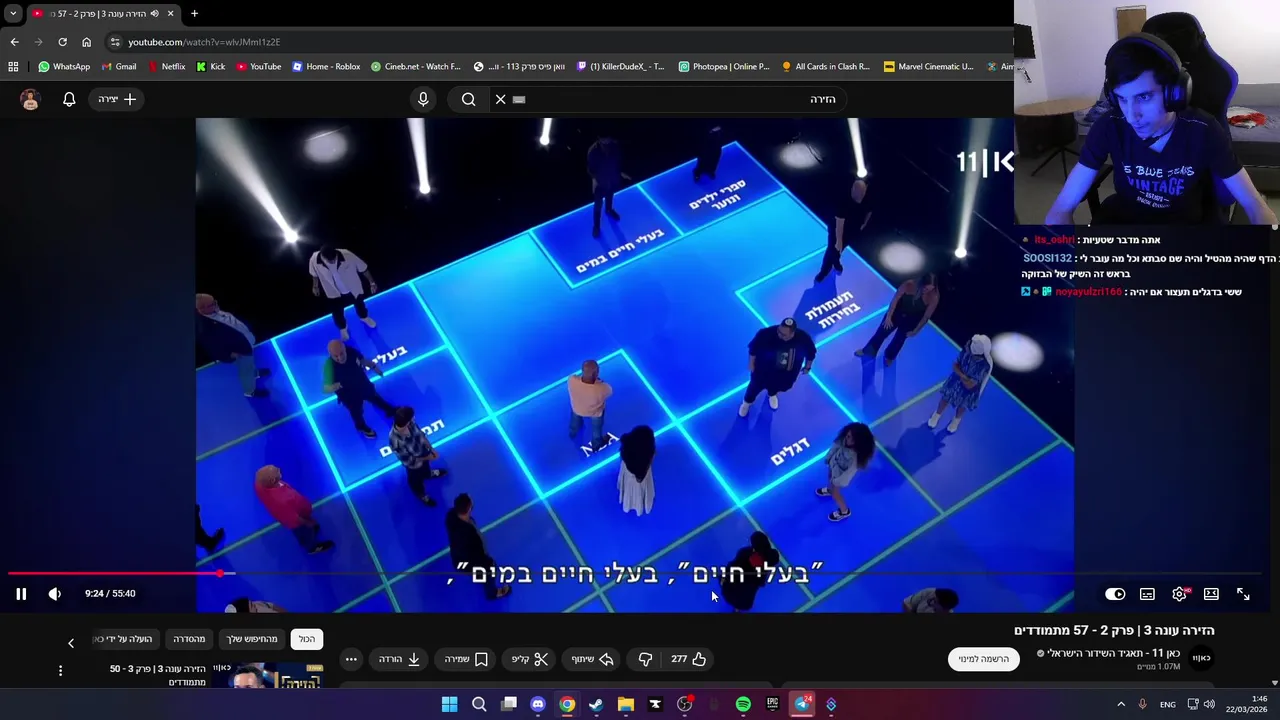Image resolution: width=1280 pixels, height=720 pixels.
Task: Switch to theater mode view
Action: pos(1211,594)
